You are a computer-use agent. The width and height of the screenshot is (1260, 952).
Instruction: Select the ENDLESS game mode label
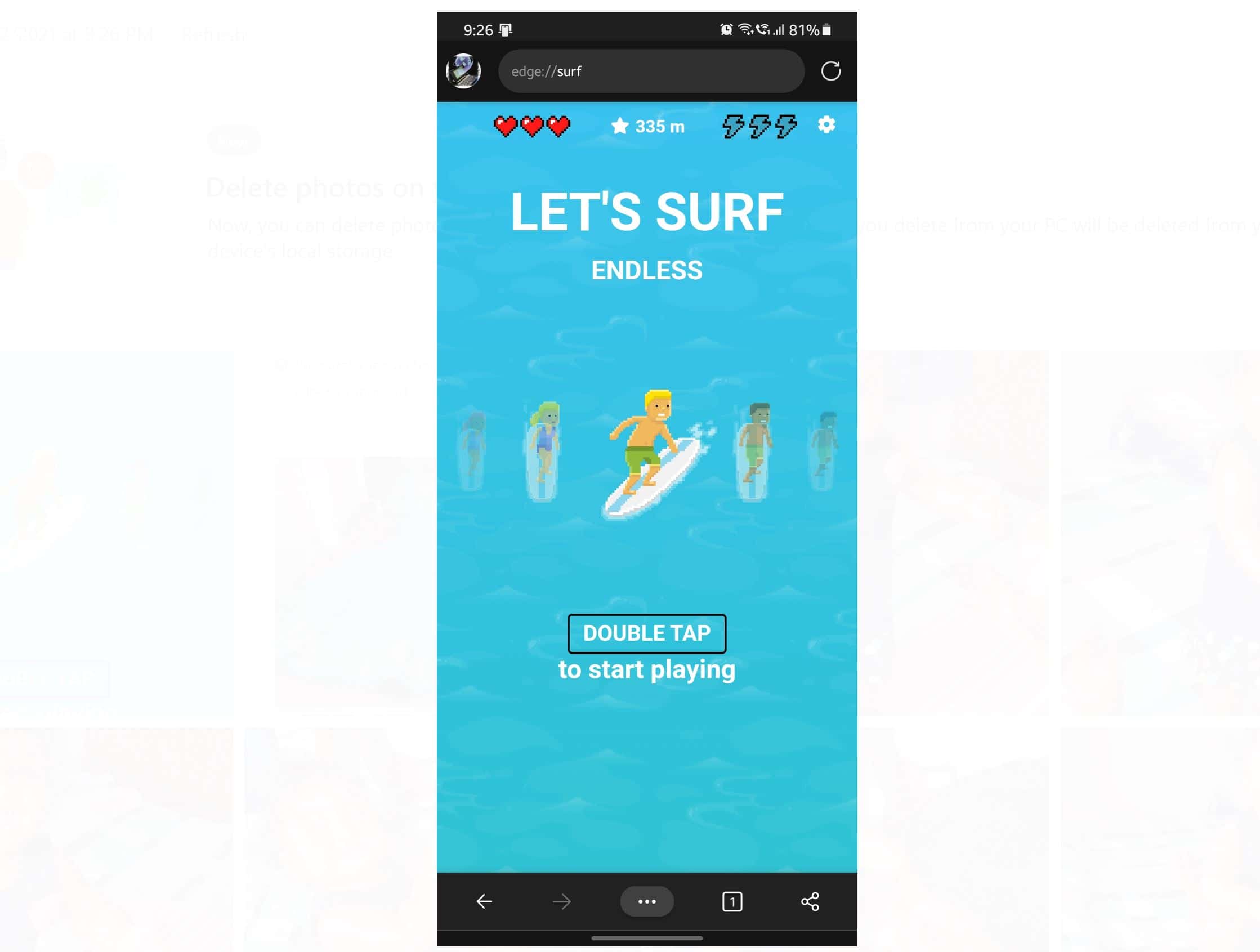(647, 270)
